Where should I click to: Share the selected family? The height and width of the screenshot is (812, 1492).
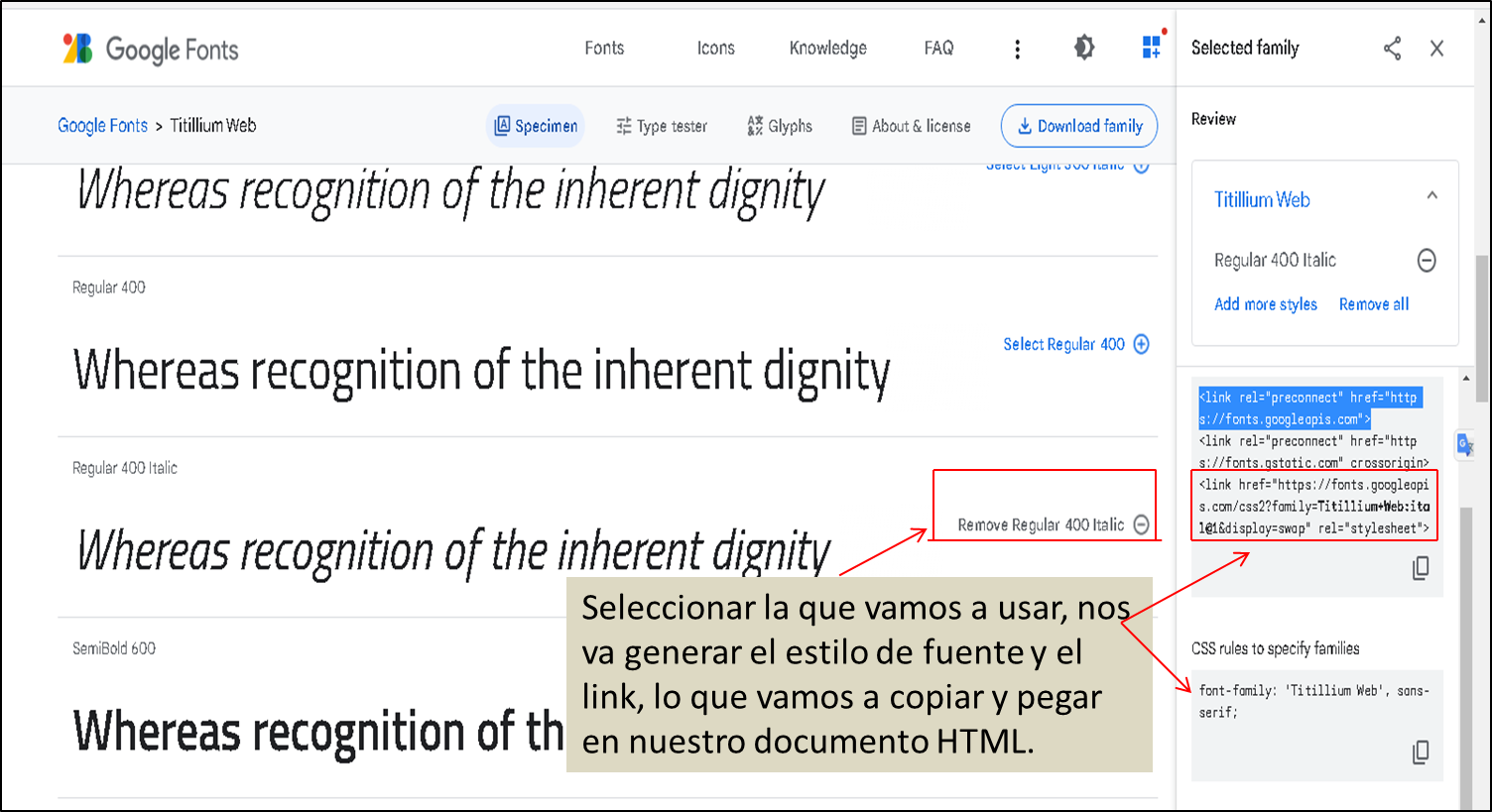pyautogui.click(x=1392, y=48)
